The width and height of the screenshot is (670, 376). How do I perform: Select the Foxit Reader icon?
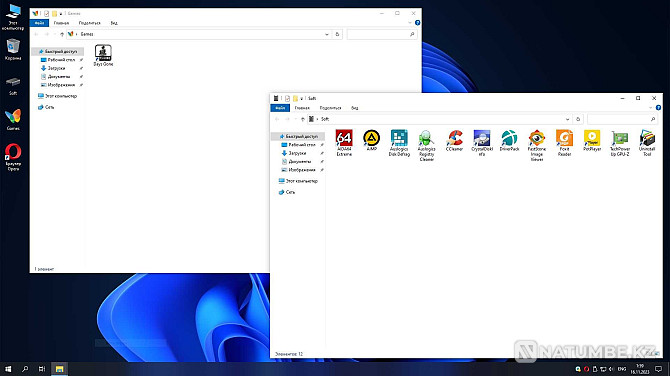coord(564,143)
